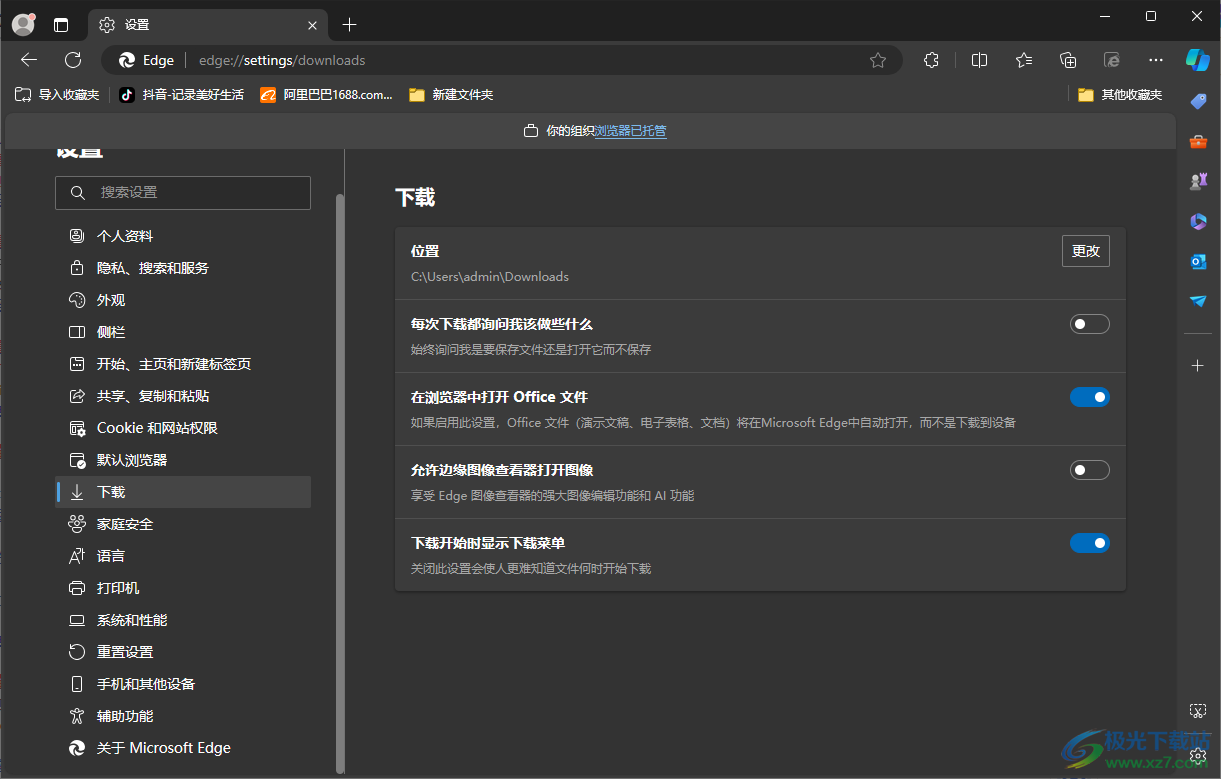
Task: Open 家庭安全 settings
Action: coord(183,524)
